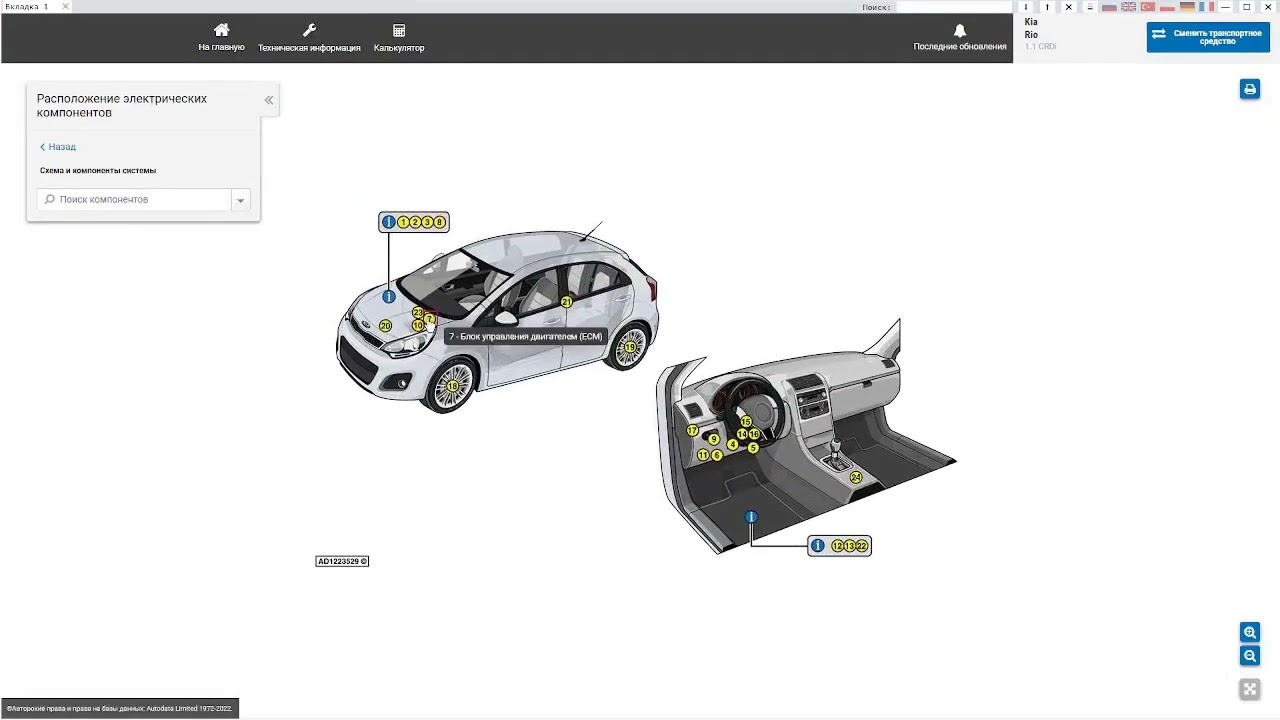The width and height of the screenshot is (1280, 720).
Task: Select component marker 3 in hood callout
Action: click(428, 222)
